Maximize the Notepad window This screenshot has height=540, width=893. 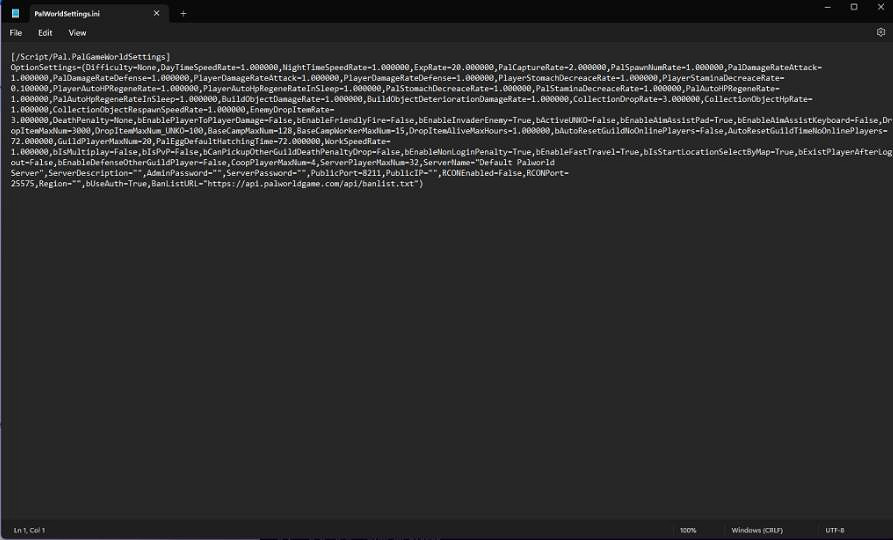coord(853,7)
